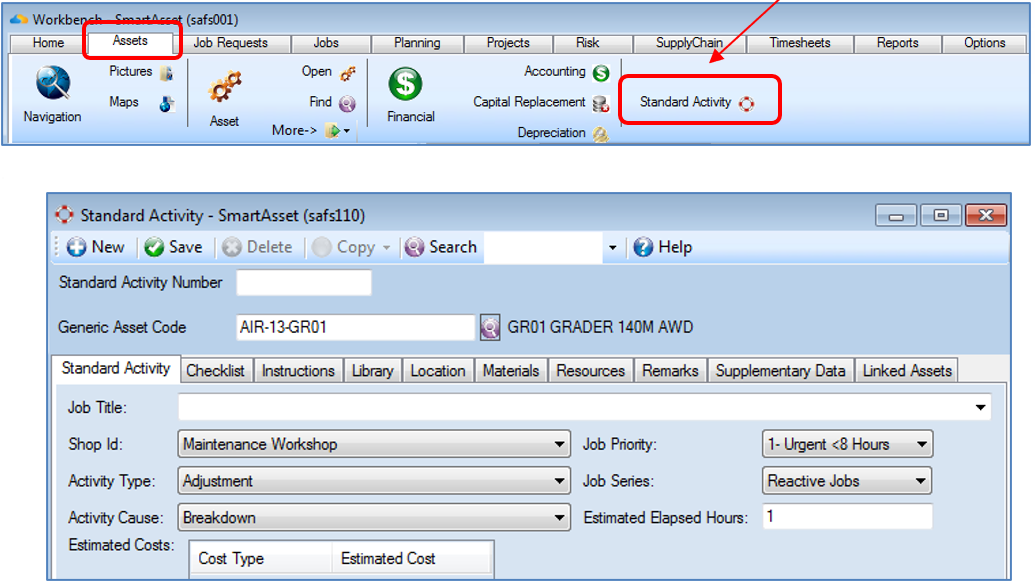Minimize the Standard Activity window
This screenshot has width=1035, height=584.
pyautogui.click(x=896, y=215)
